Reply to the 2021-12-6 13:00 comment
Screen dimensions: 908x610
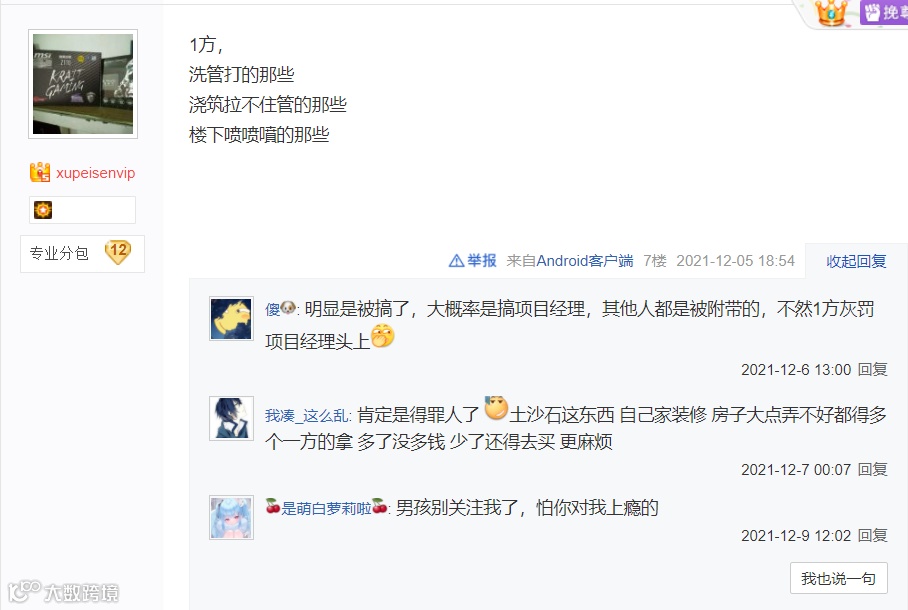[872, 370]
